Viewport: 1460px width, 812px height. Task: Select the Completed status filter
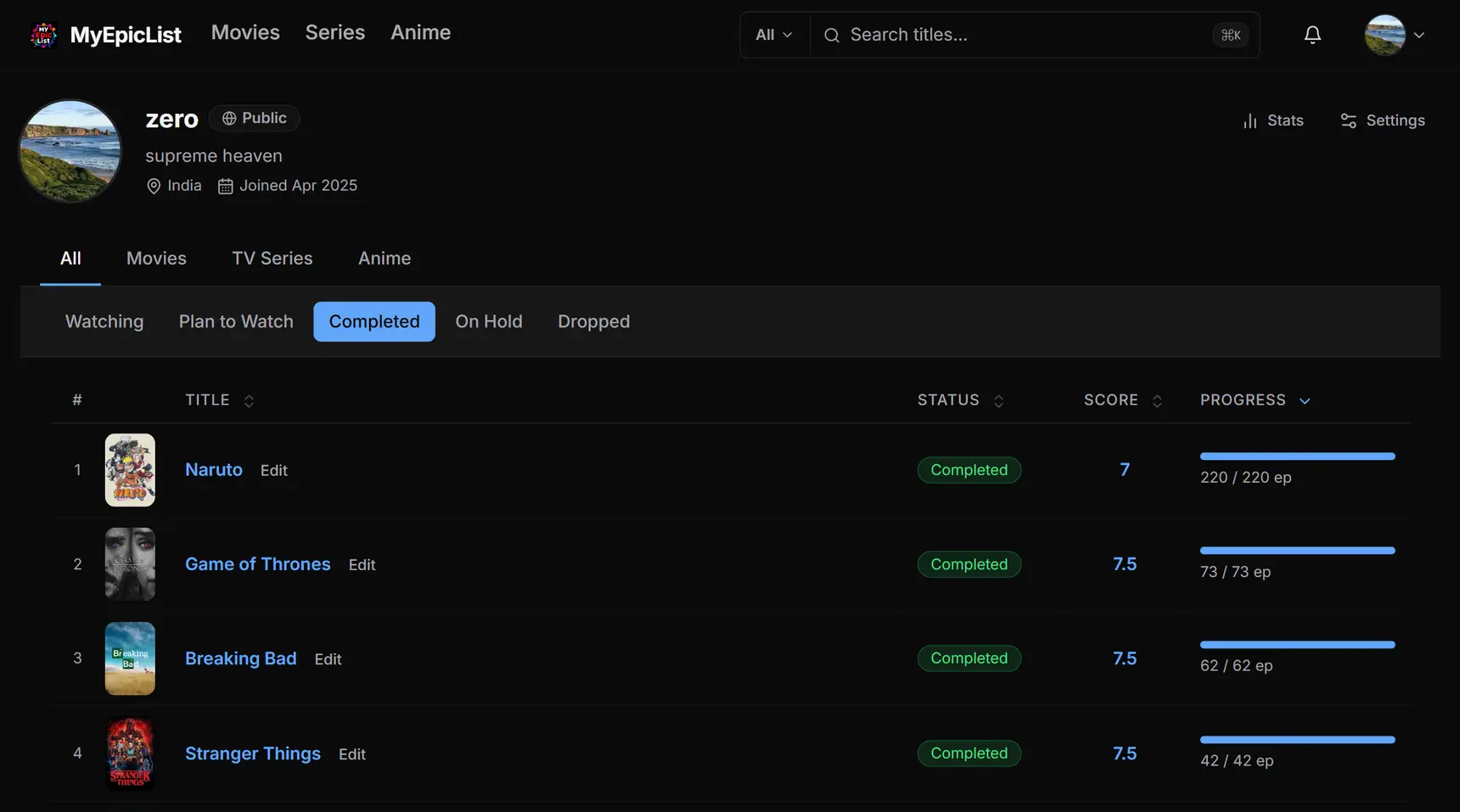(374, 322)
